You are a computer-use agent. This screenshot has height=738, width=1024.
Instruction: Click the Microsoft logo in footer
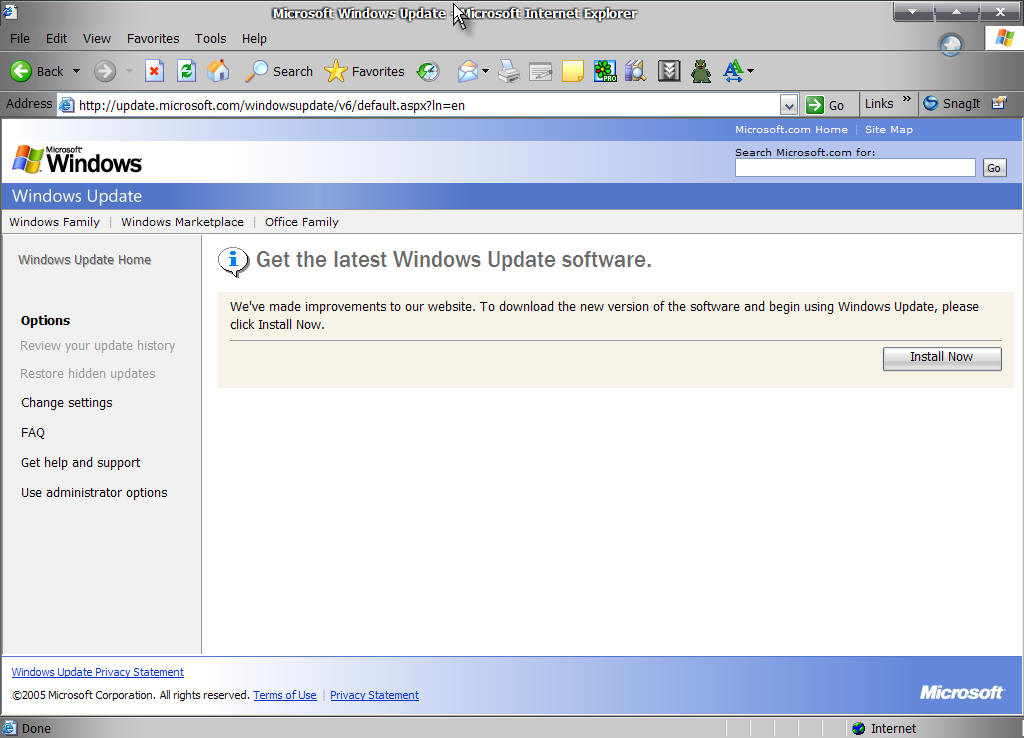[961, 692]
